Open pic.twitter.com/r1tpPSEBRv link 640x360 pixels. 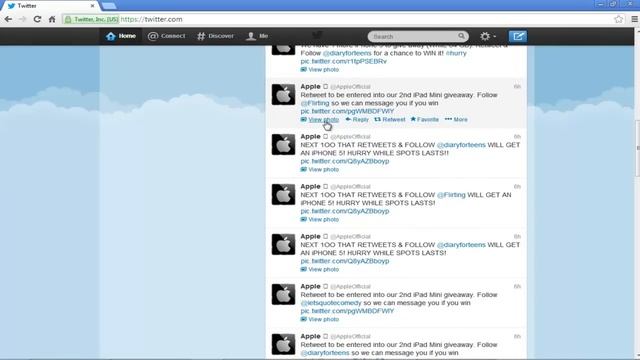[344, 61]
